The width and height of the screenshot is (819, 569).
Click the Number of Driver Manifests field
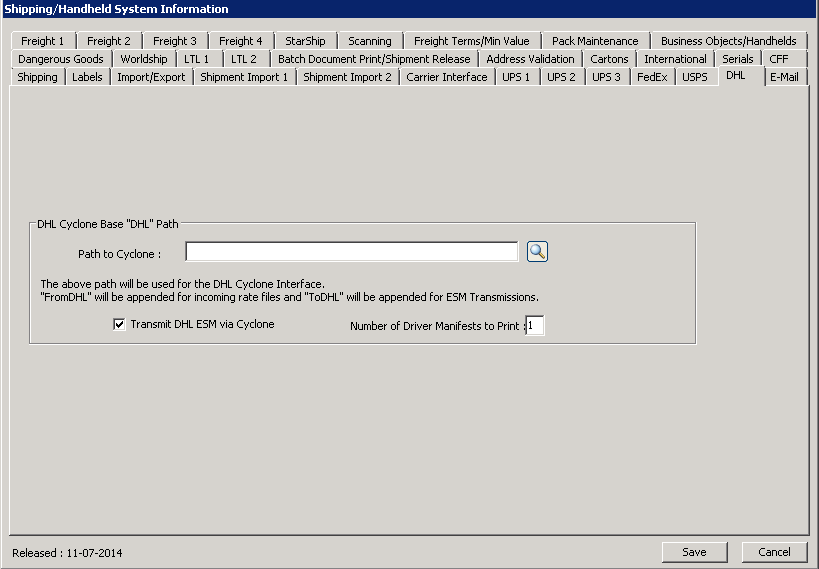[x=535, y=326]
